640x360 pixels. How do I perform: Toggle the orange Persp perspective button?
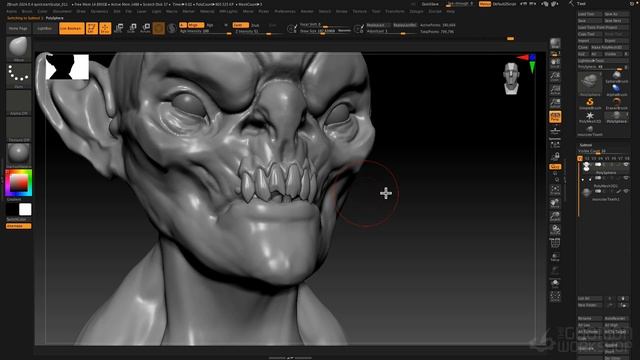pos(555,117)
